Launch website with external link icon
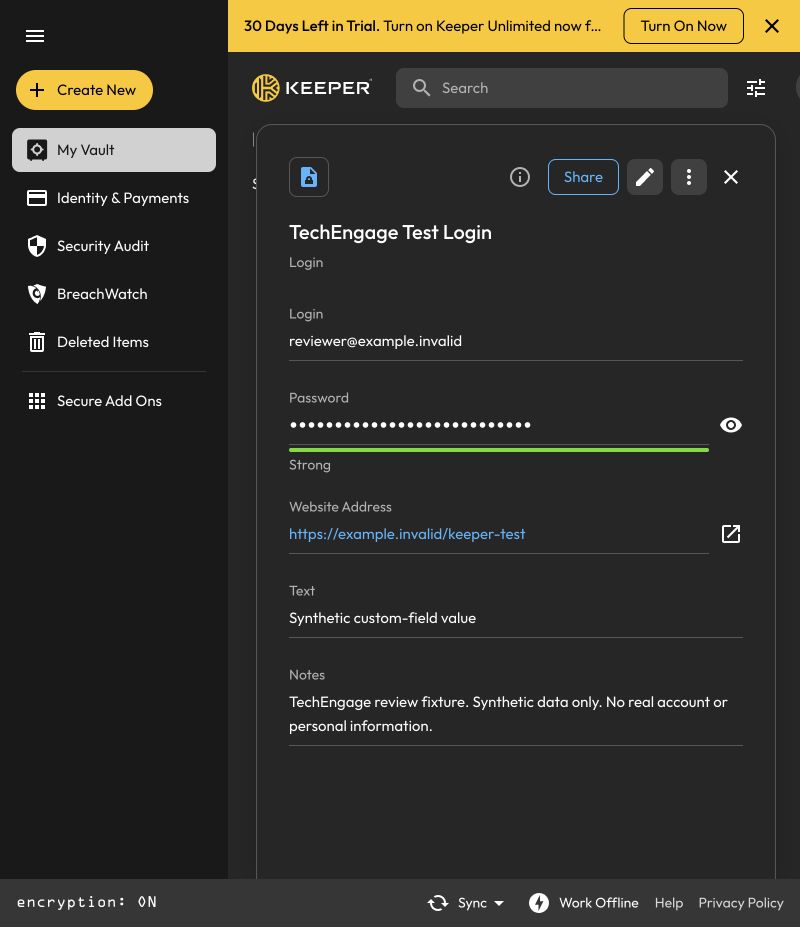 click(731, 534)
